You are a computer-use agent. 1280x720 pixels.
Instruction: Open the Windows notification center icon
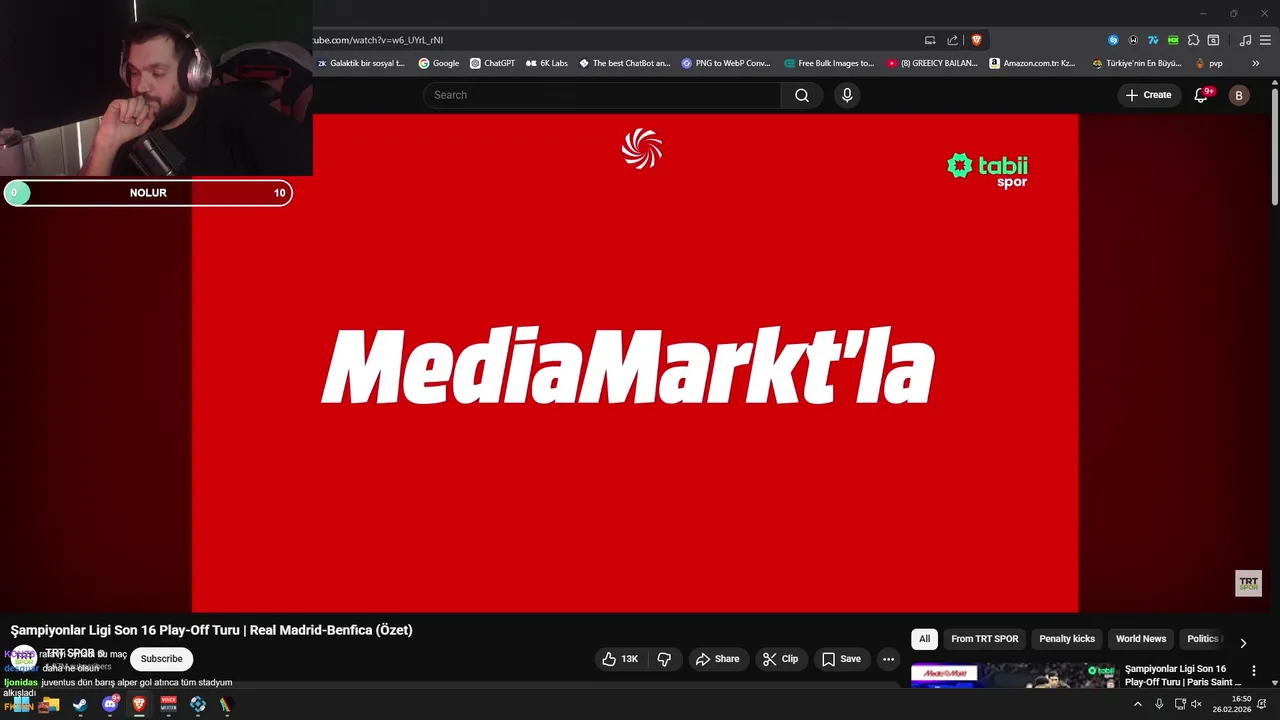[x=1263, y=704]
